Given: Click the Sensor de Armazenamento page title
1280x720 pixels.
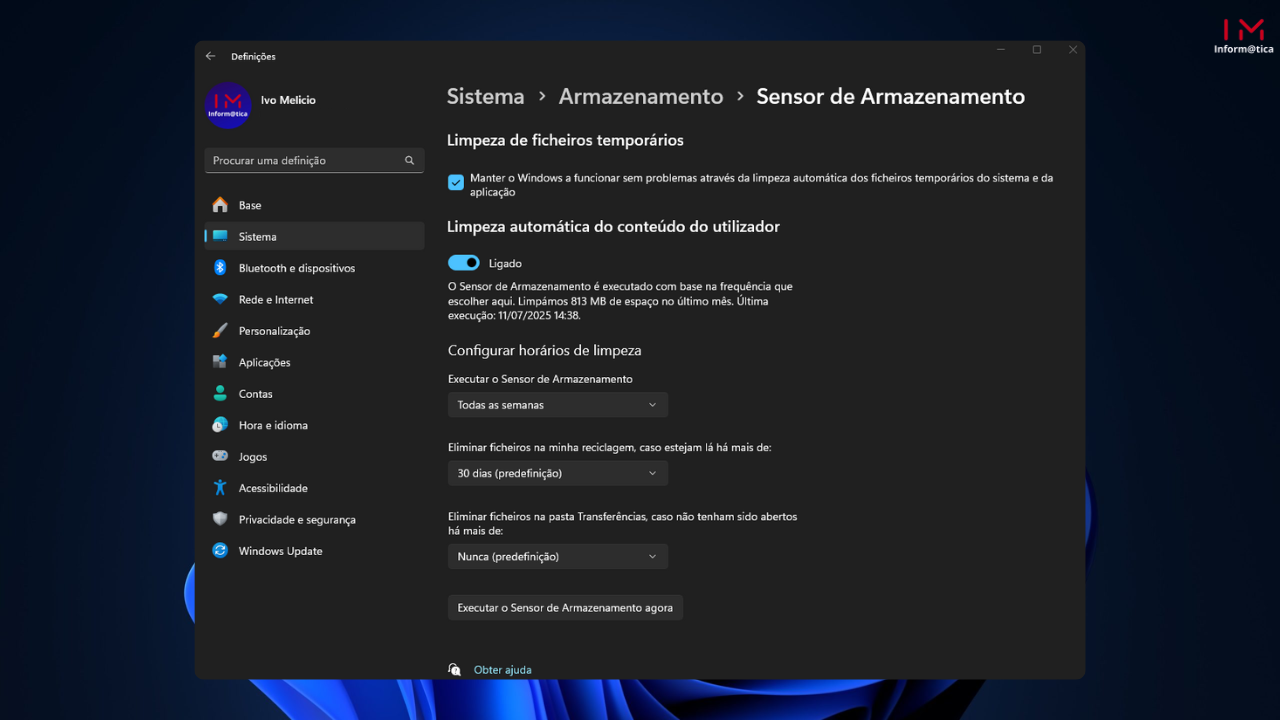Looking at the screenshot, I should (890, 96).
